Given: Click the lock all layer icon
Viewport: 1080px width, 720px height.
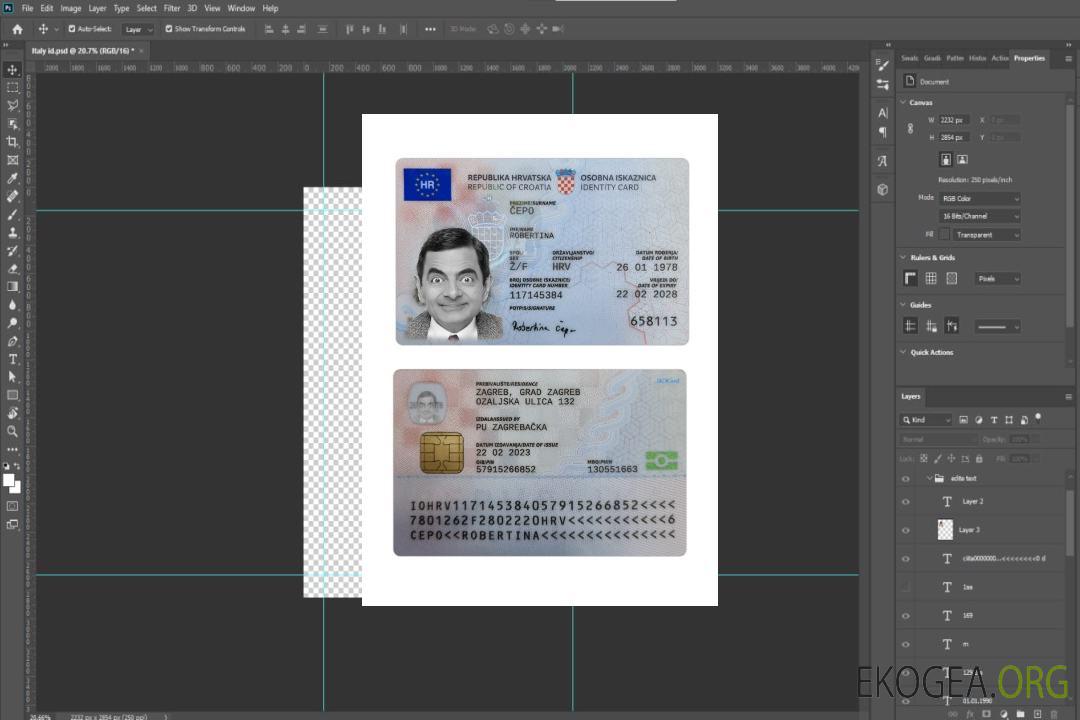Looking at the screenshot, I should pos(979,459).
